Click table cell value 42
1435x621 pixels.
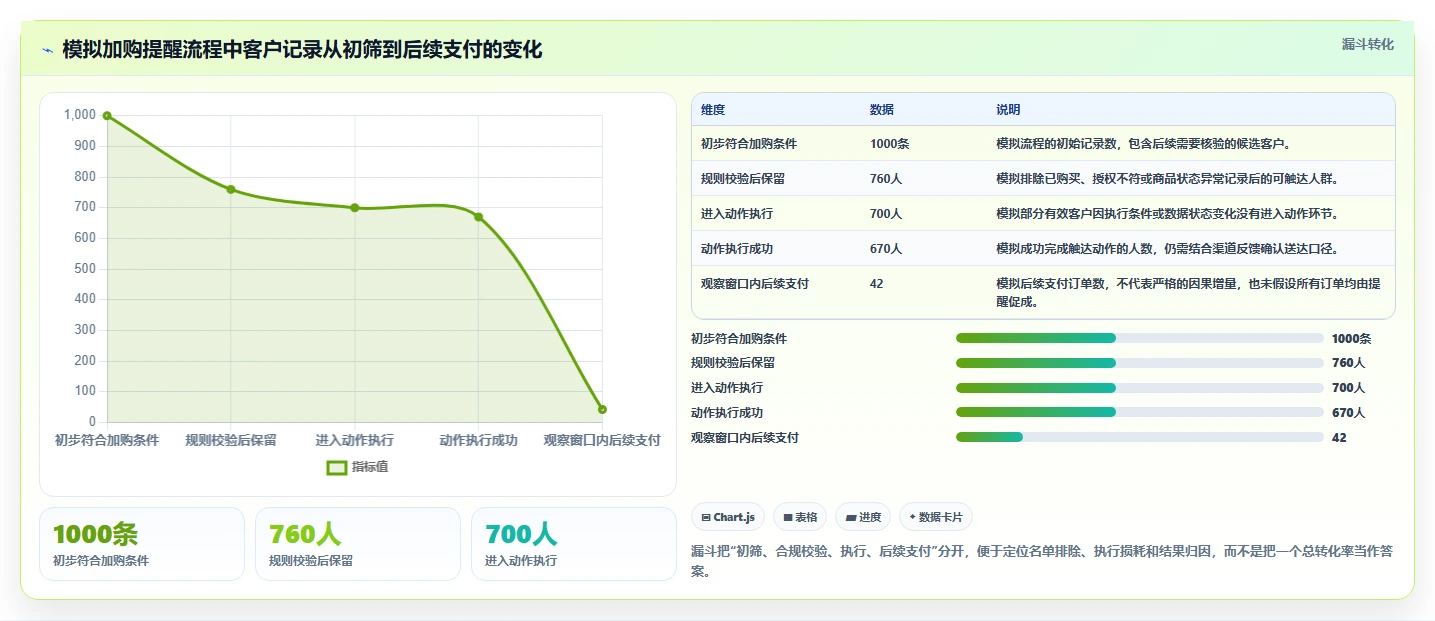[x=877, y=284]
